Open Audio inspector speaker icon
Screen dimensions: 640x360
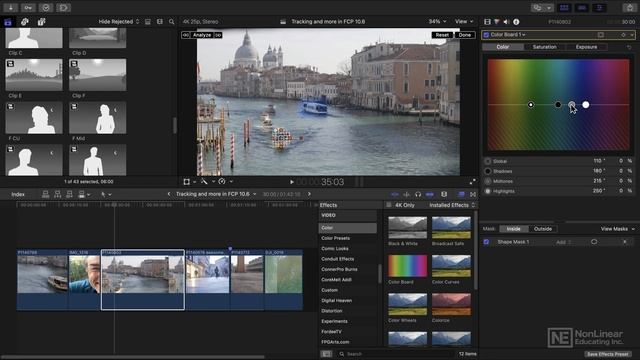click(x=506, y=22)
